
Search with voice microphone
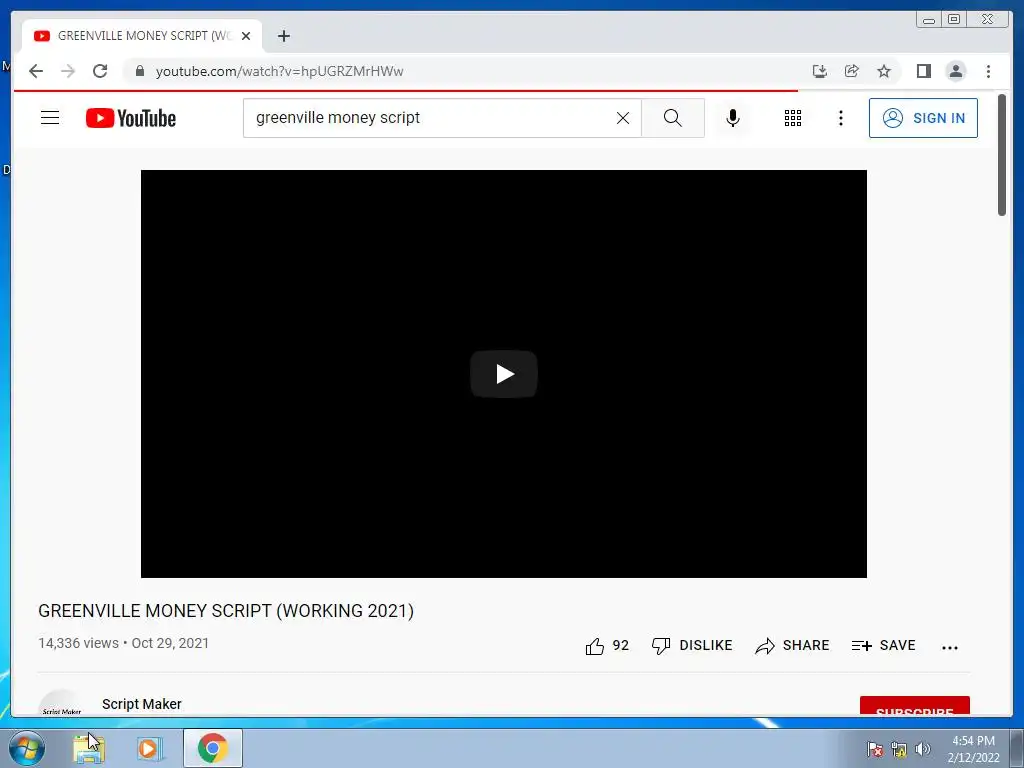[733, 118]
